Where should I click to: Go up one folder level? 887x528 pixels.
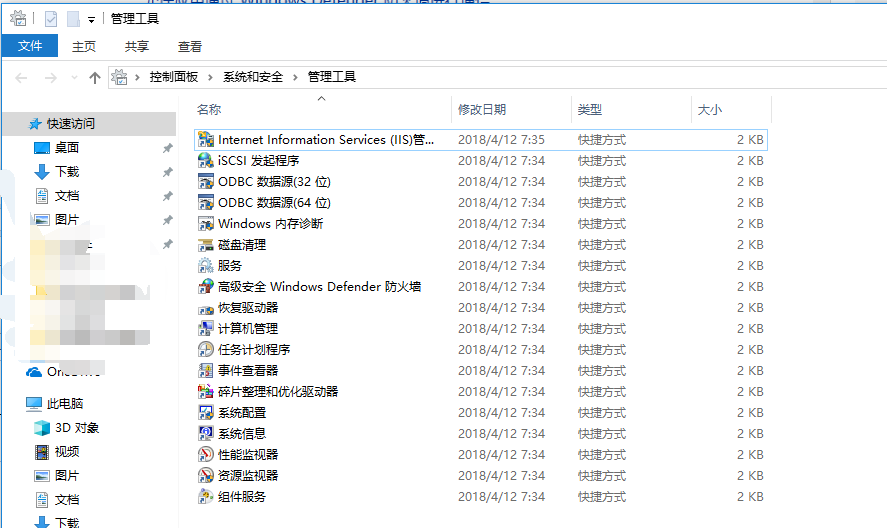[x=94, y=78]
